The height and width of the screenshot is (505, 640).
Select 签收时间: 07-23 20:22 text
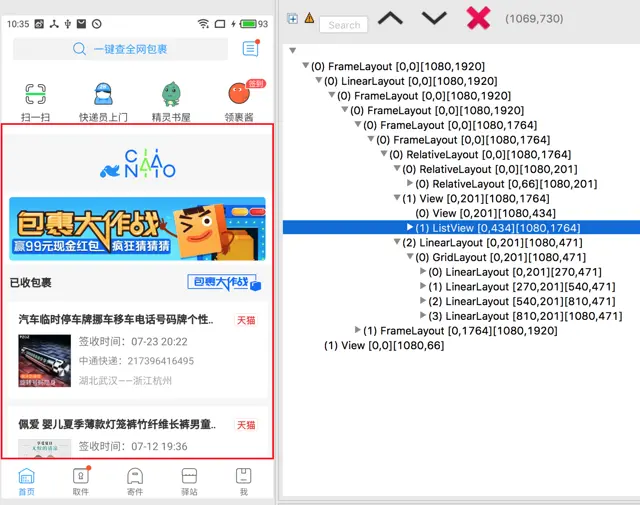[x=133, y=342]
